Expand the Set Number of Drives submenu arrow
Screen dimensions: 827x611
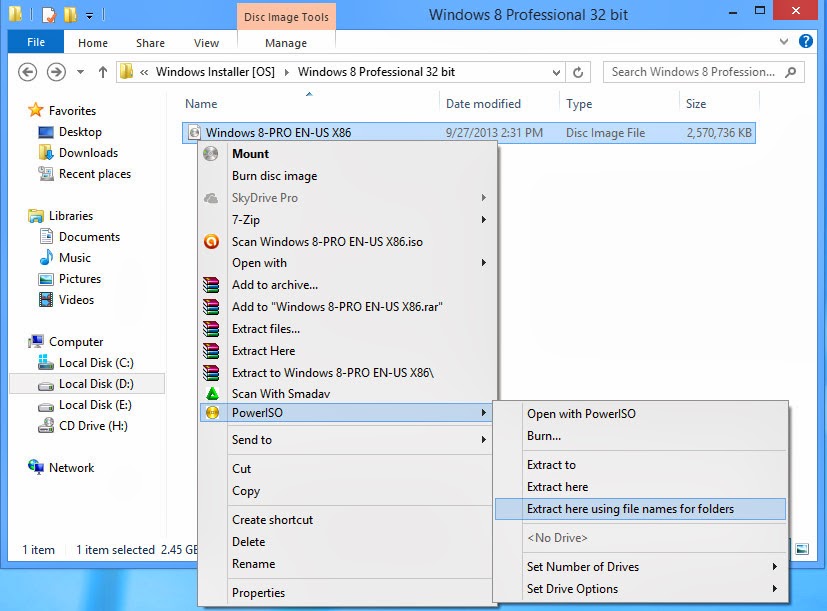[775, 567]
